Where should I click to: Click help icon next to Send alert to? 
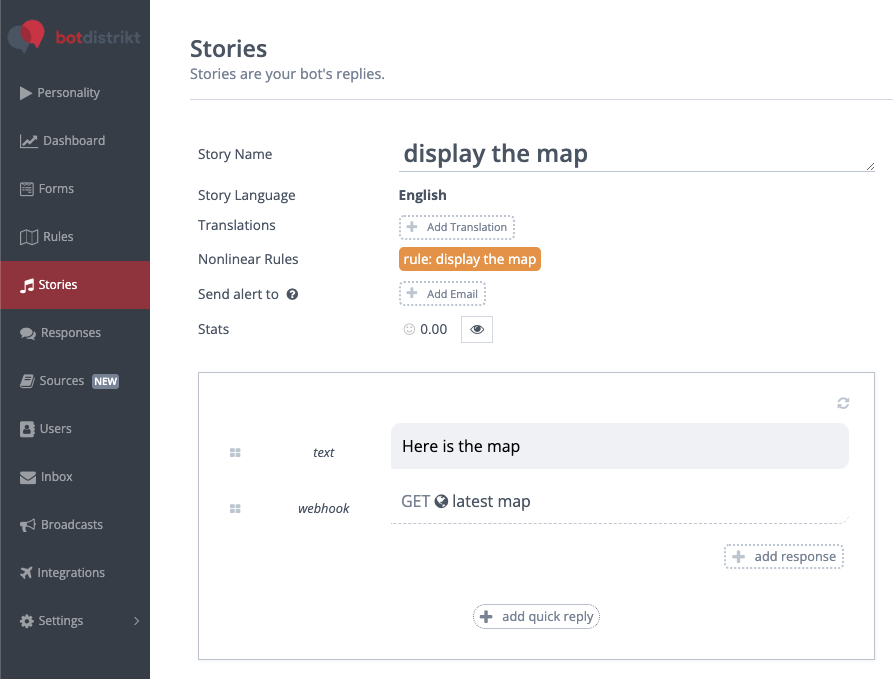[293, 295]
